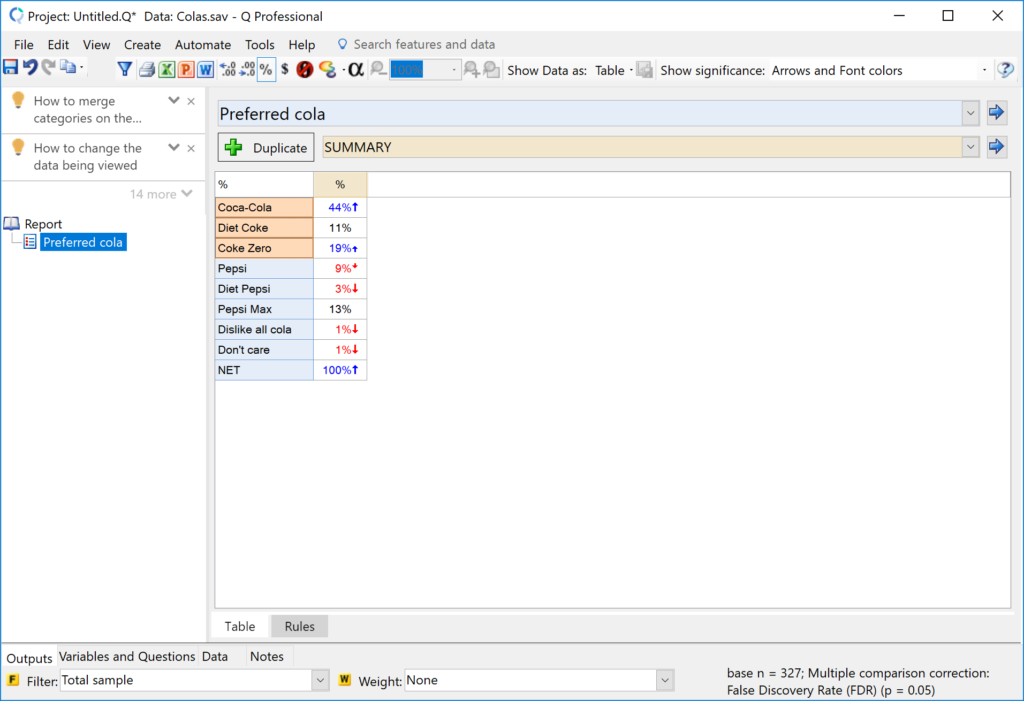Click the table icon beside Preferred cola
This screenshot has height=701, width=1024.
tap(30, 242)
